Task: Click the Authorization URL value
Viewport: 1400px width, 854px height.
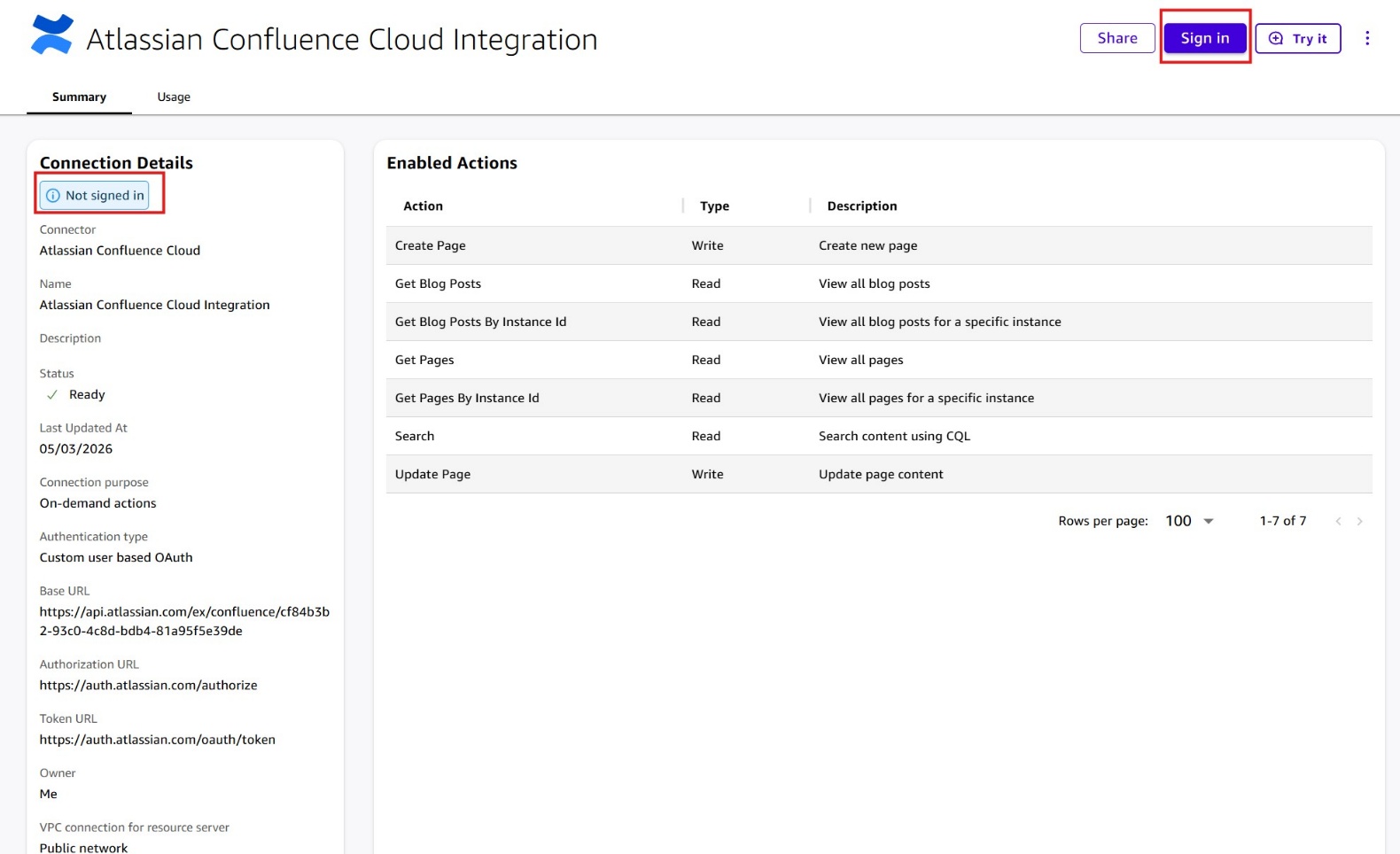Action: coord(148,686)
